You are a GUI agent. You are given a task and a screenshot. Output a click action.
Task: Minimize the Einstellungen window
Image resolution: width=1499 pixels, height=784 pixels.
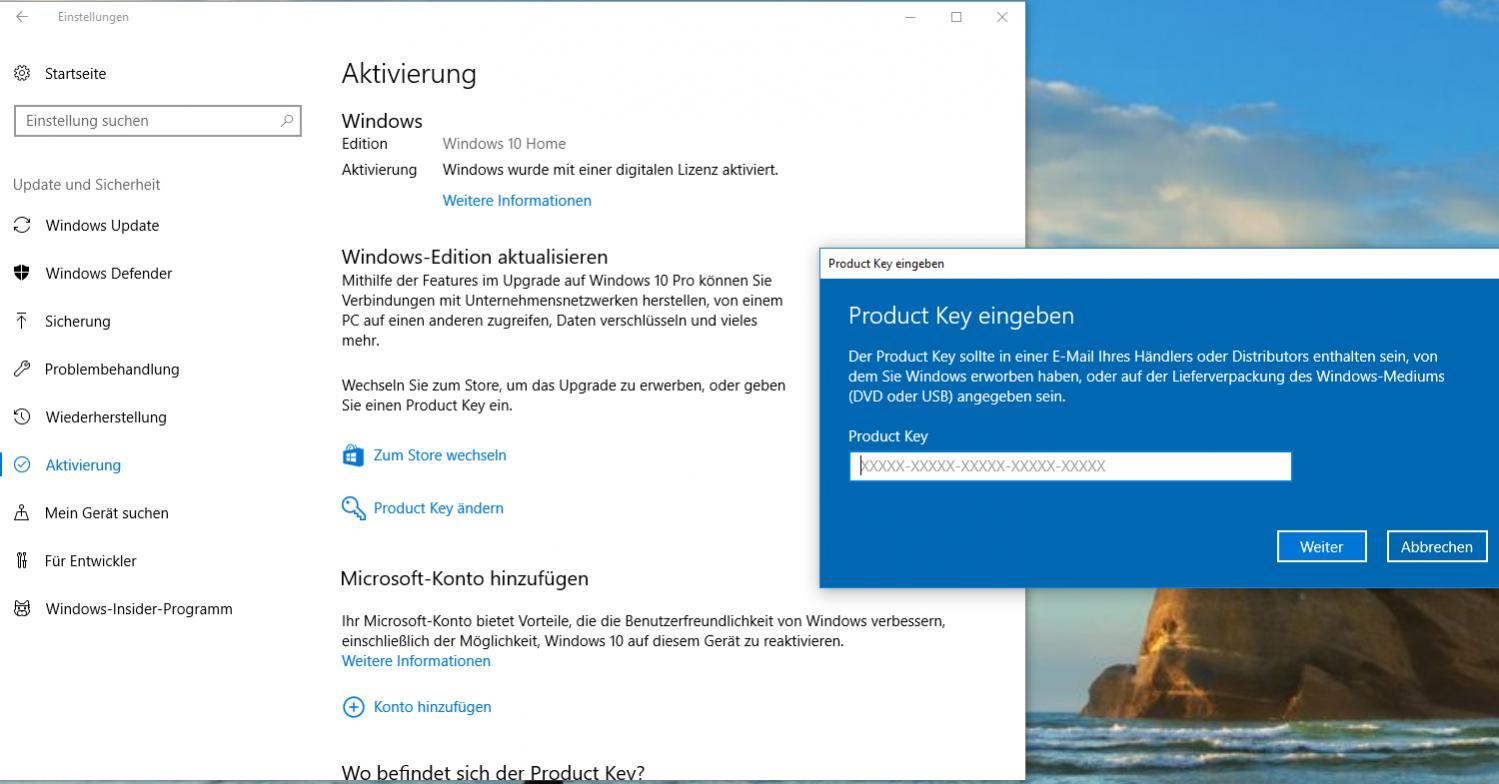910,17
